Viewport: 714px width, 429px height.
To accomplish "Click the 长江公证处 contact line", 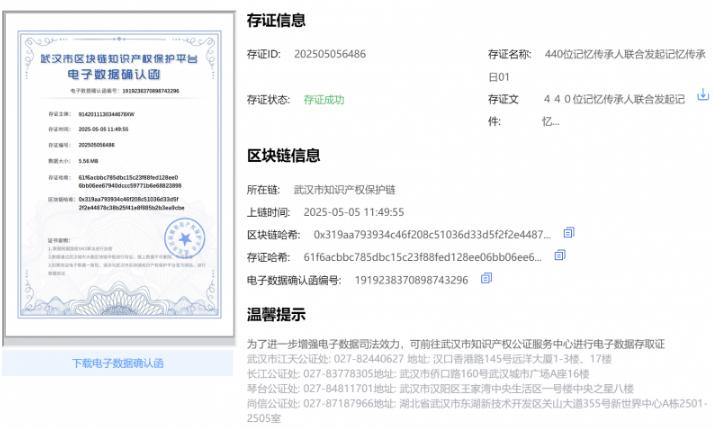I will (432, 373).
